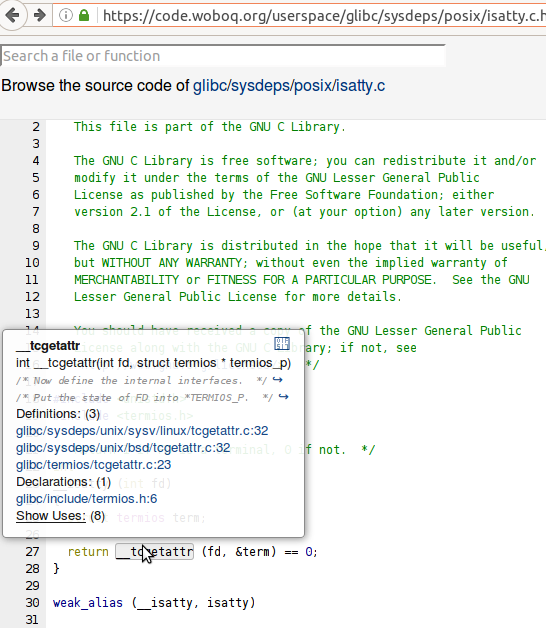Screen dimensions: 546x628
Task: Click comment 'This file is part of the GNU C Library.'
Action: (x=210, y=127)
